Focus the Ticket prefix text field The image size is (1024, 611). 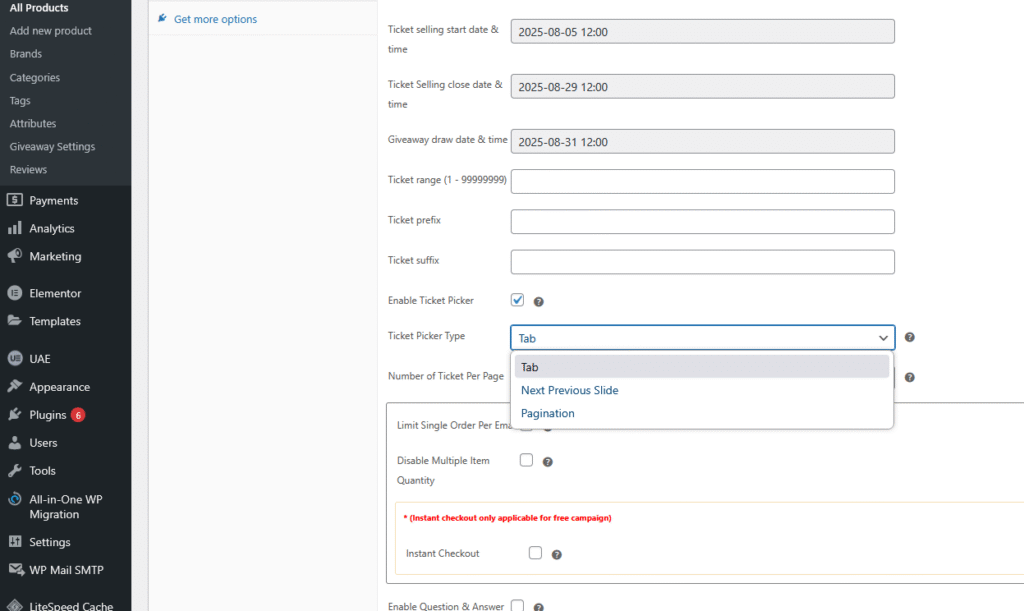(x=702, y=221)
